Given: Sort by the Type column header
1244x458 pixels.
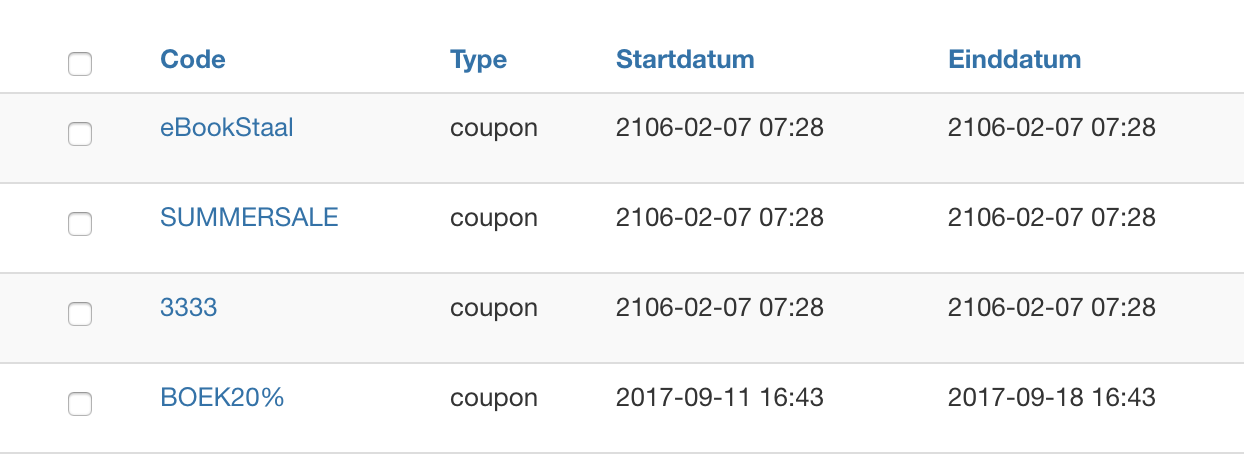Looking at the screenshot, I should point(478,59).
